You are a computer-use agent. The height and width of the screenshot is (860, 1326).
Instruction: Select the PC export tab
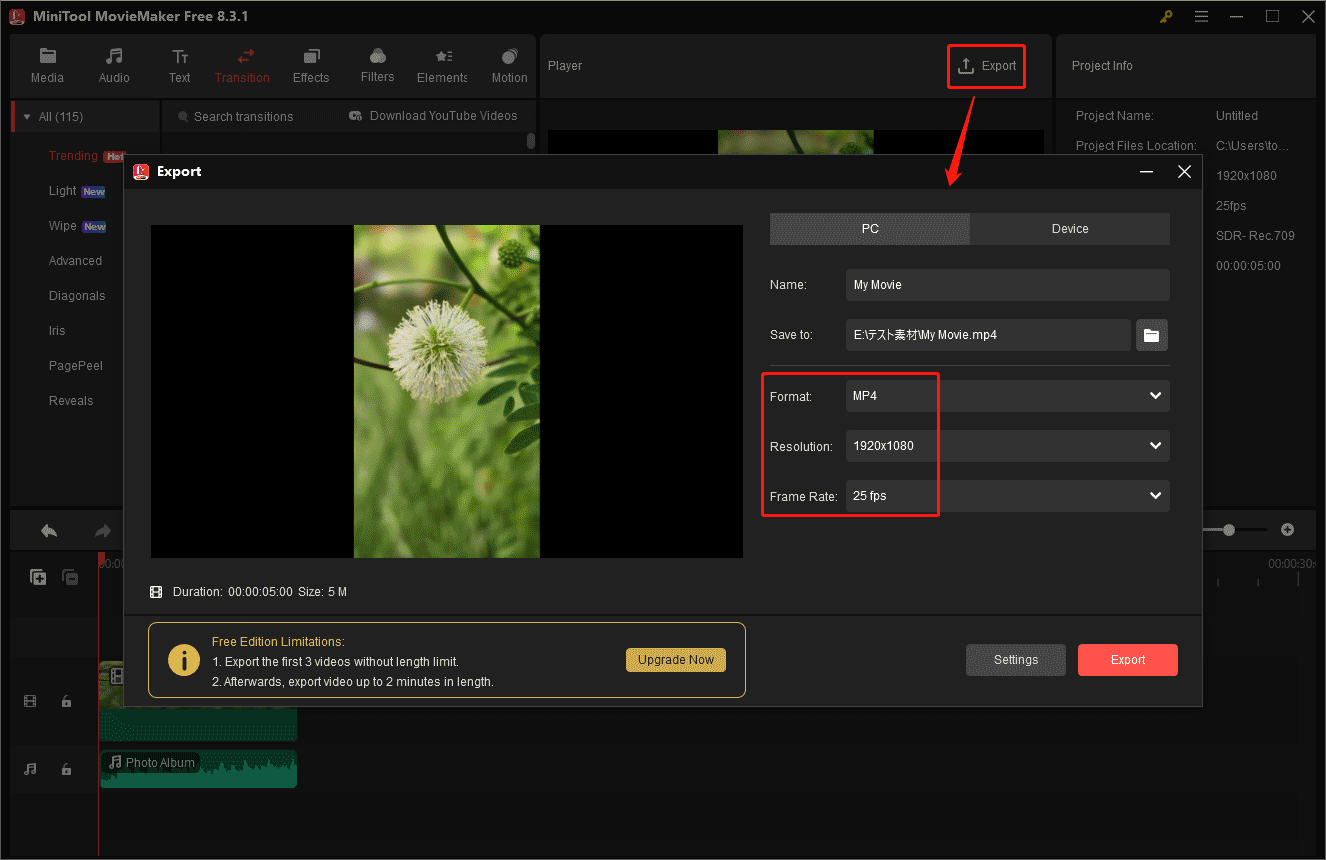[869, 229]
